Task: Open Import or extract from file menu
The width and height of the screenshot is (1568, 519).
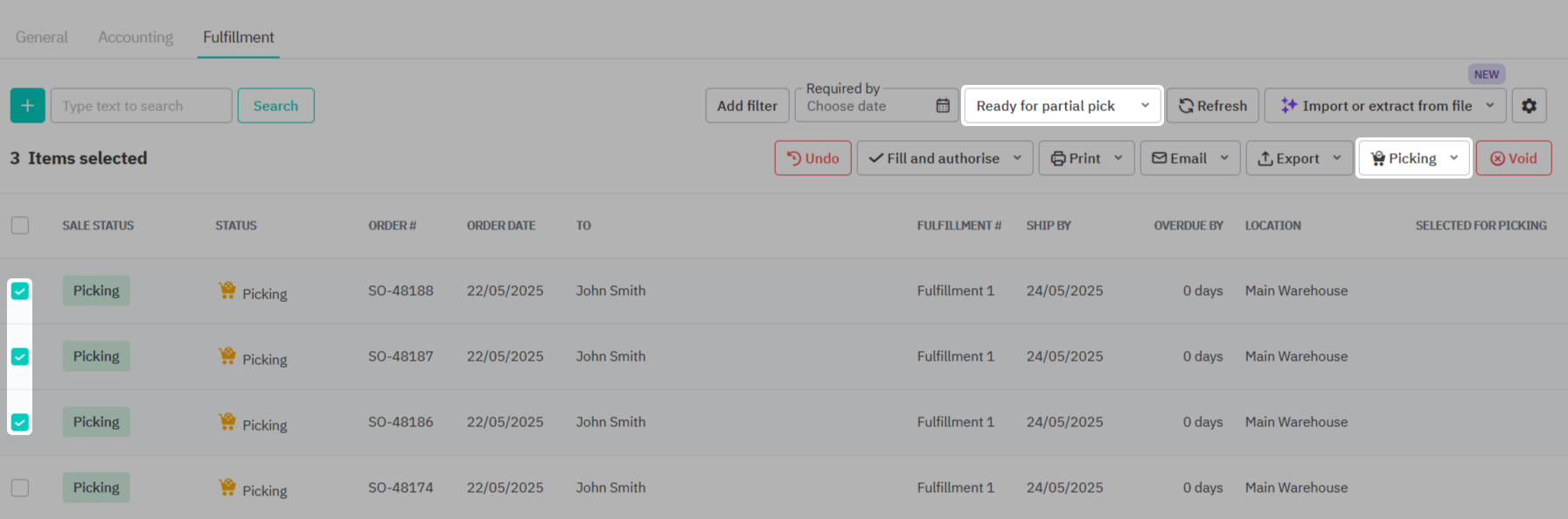Action: tap(1385, 106)
